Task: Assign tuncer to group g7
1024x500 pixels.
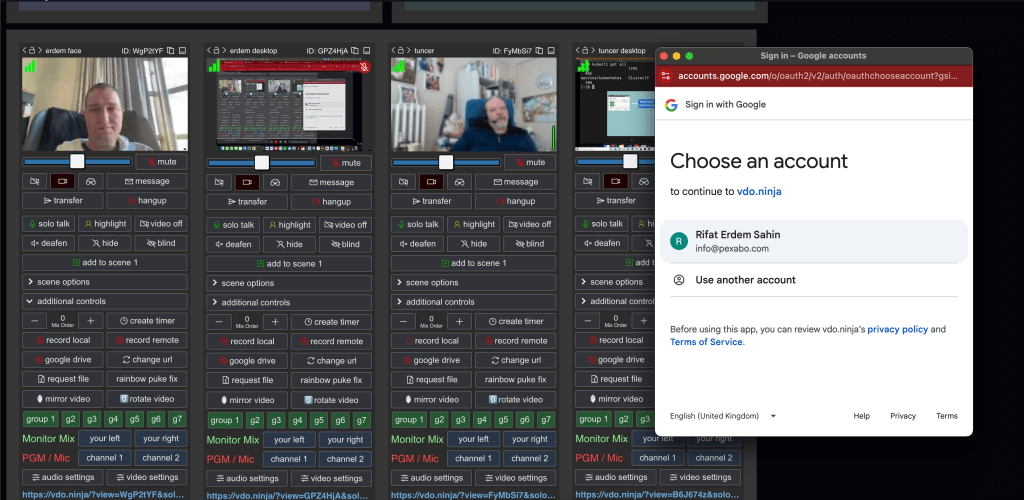Action: coord(546,420)
